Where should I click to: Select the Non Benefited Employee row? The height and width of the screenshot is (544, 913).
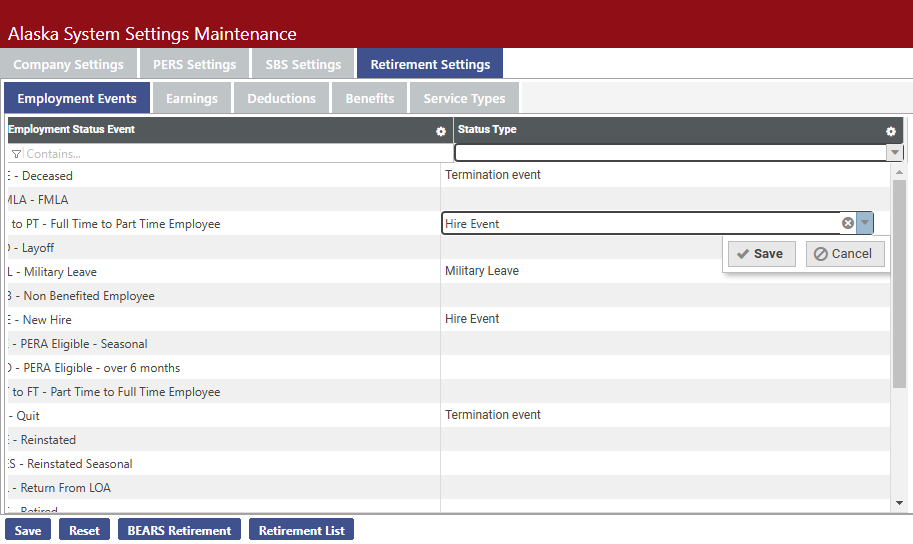pos(448,295)
